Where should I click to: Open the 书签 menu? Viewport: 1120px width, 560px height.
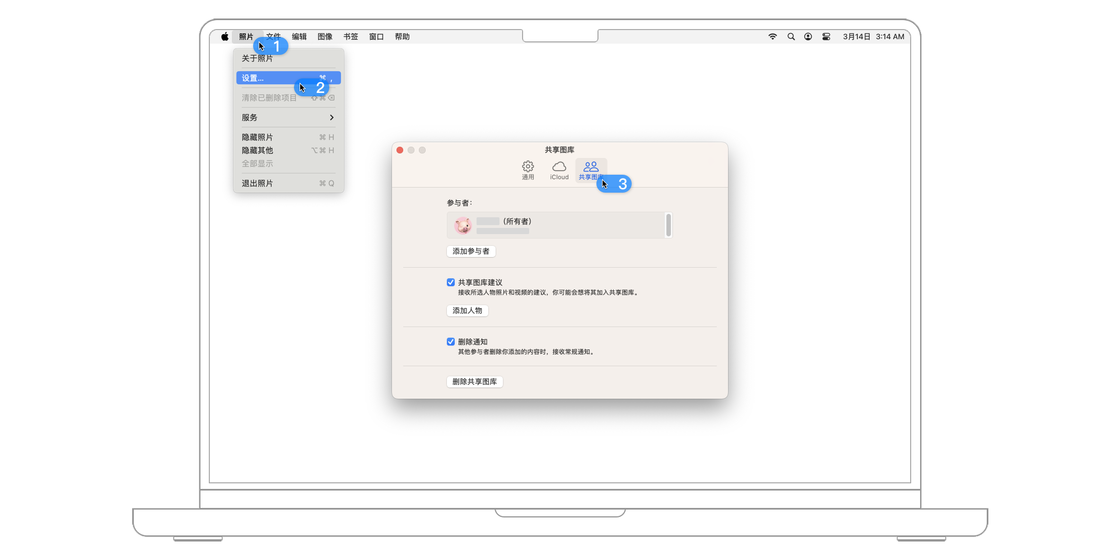click(351, 36)
